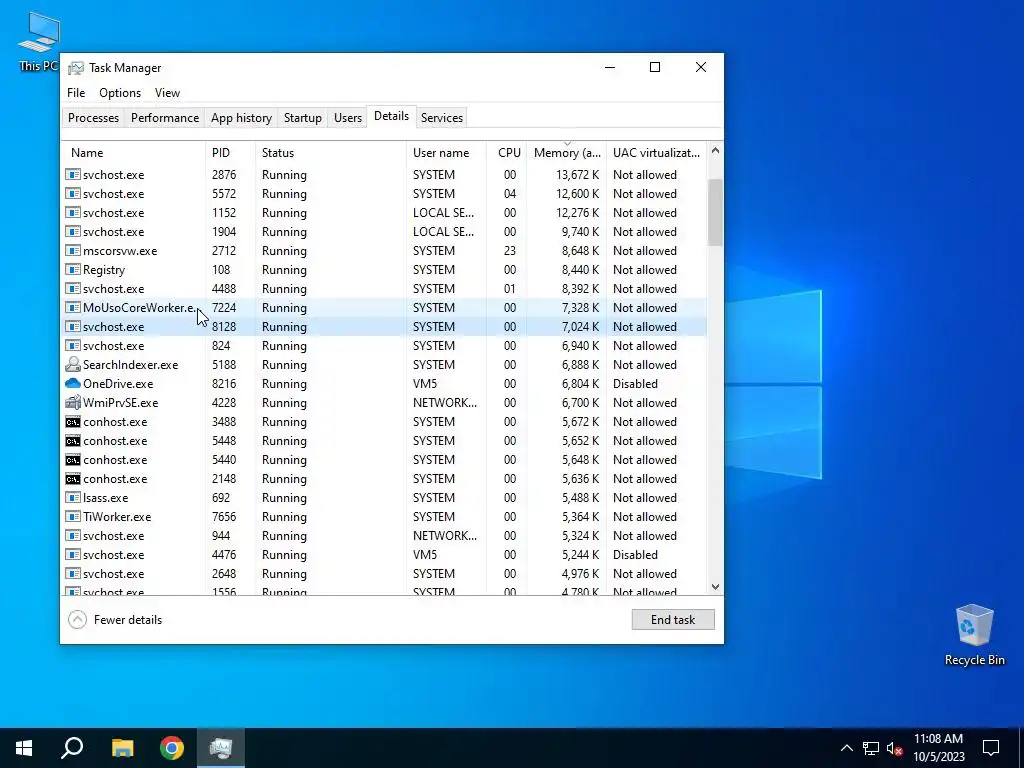1024x768 pixels.
Task: Click the OneDrive.exe cloud icon
Action: [72, 383]
